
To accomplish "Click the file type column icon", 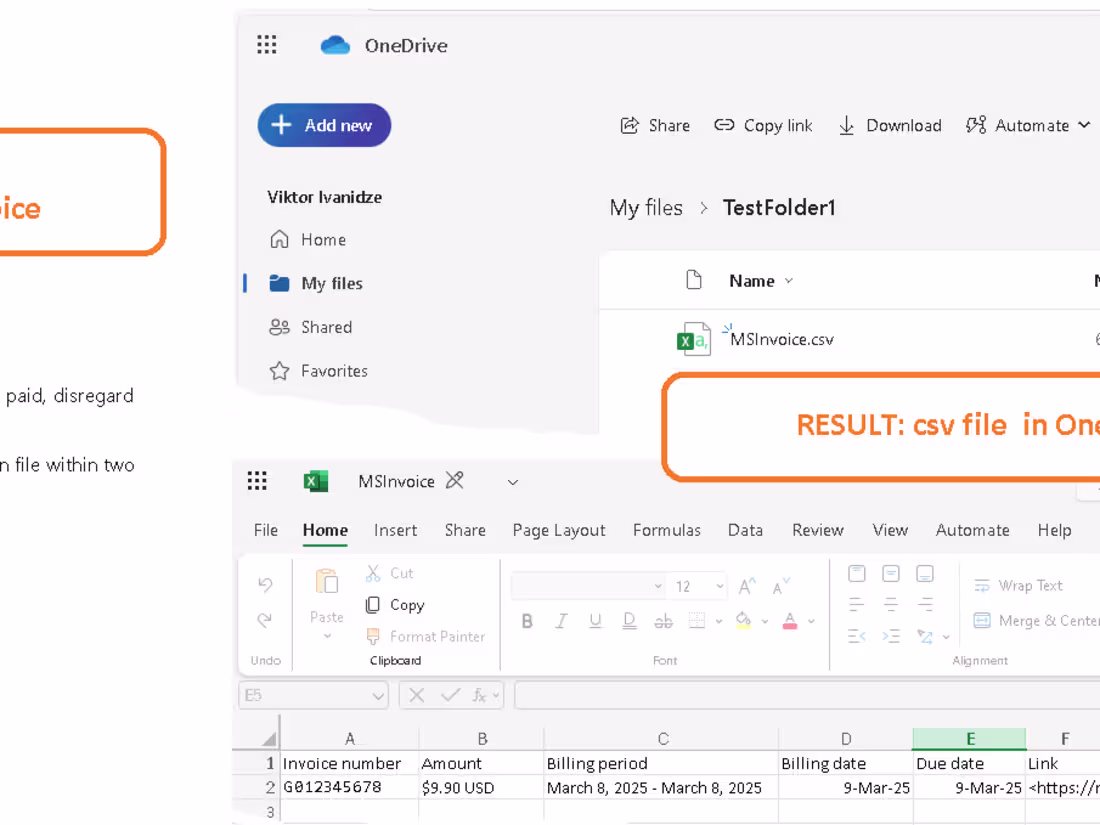I will tap(694, 280).
